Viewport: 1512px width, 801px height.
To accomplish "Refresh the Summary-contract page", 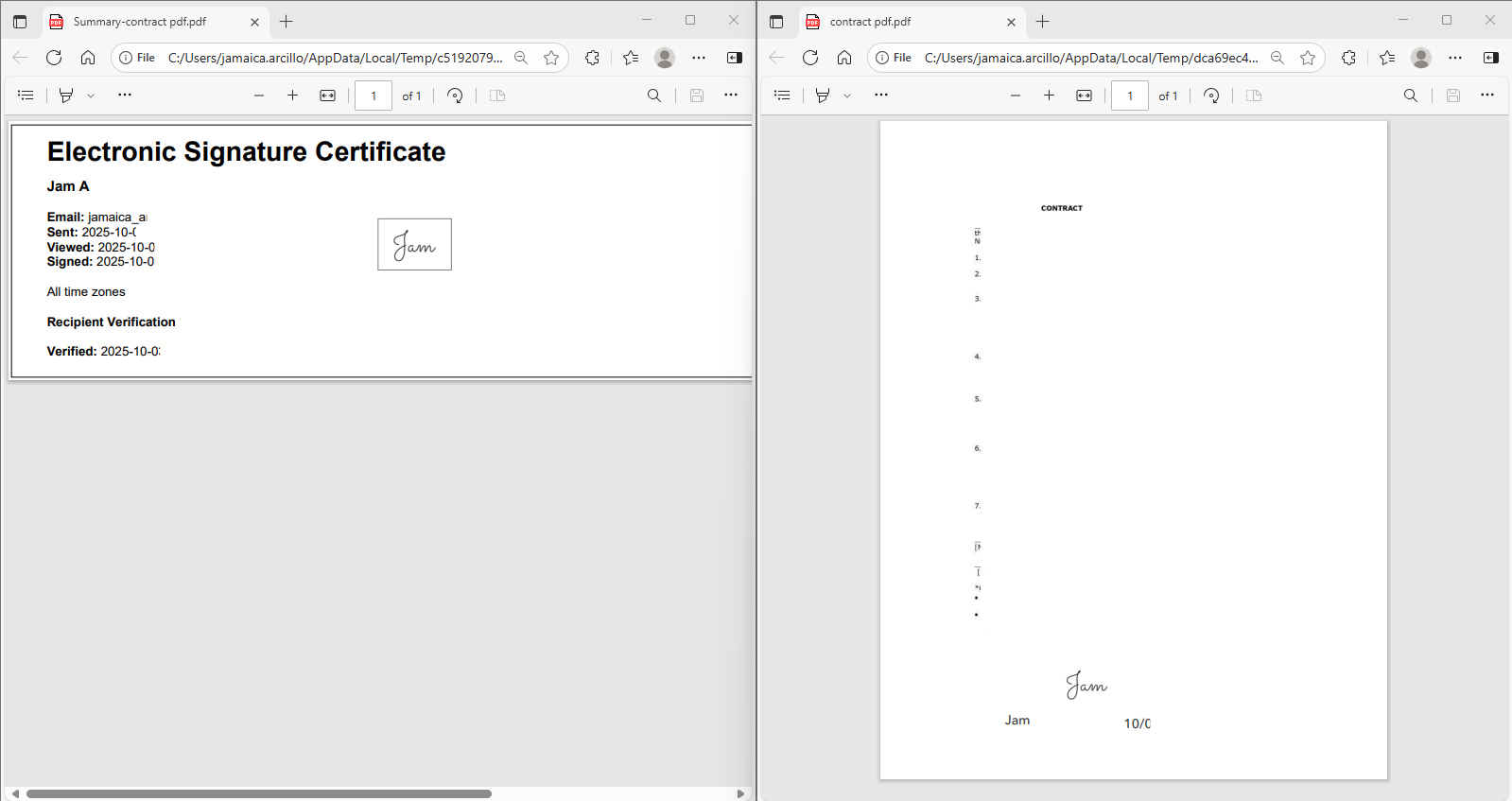I will tap(54, 58).
